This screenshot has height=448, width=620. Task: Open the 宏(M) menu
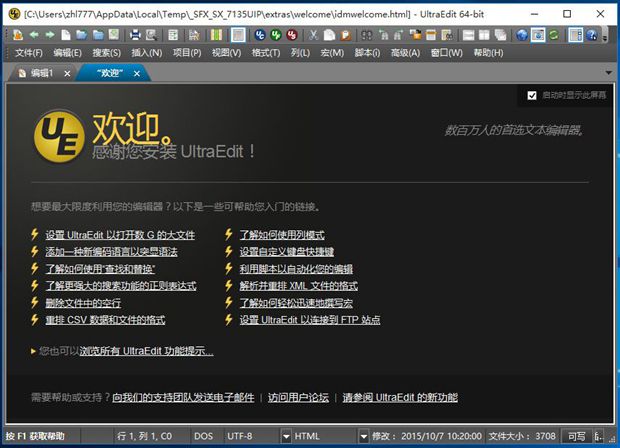pos(332,53)
